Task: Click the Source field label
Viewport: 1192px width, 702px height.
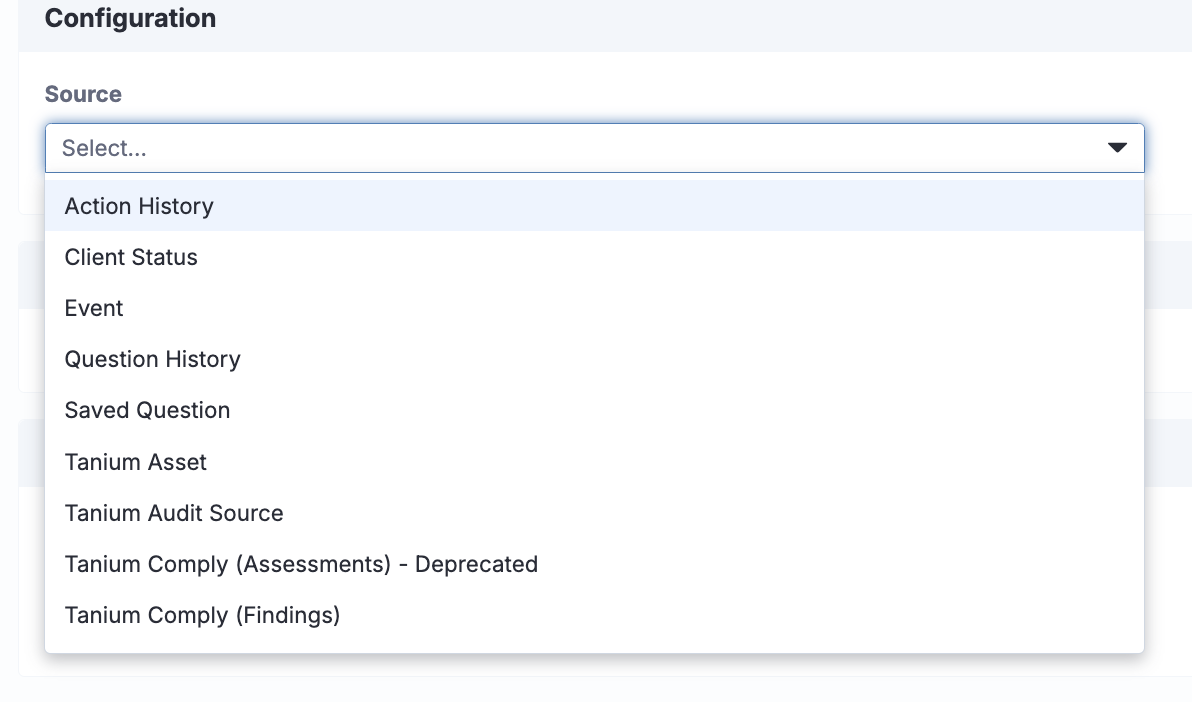Action: tap(83, 94)
